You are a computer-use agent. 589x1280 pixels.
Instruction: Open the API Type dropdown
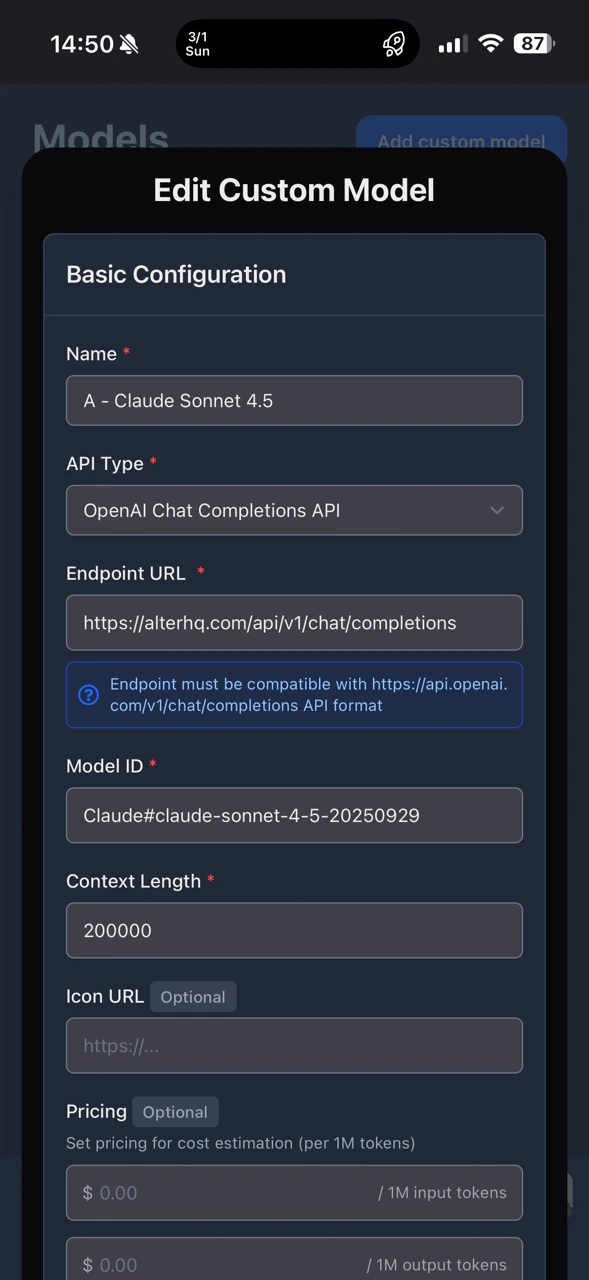coord(294,510)
